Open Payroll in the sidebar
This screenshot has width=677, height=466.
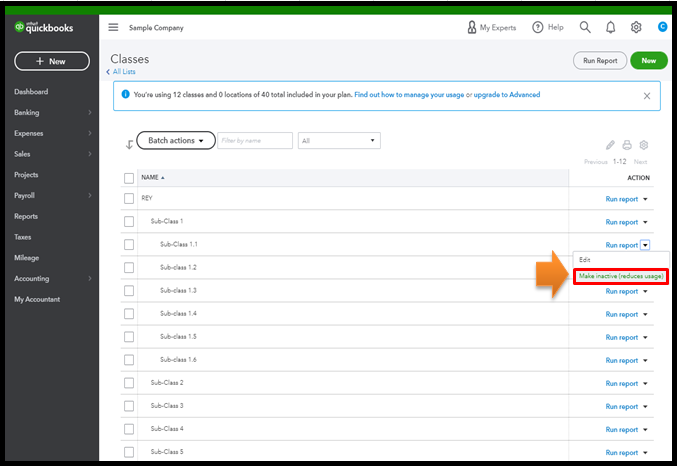coord(24,195)
